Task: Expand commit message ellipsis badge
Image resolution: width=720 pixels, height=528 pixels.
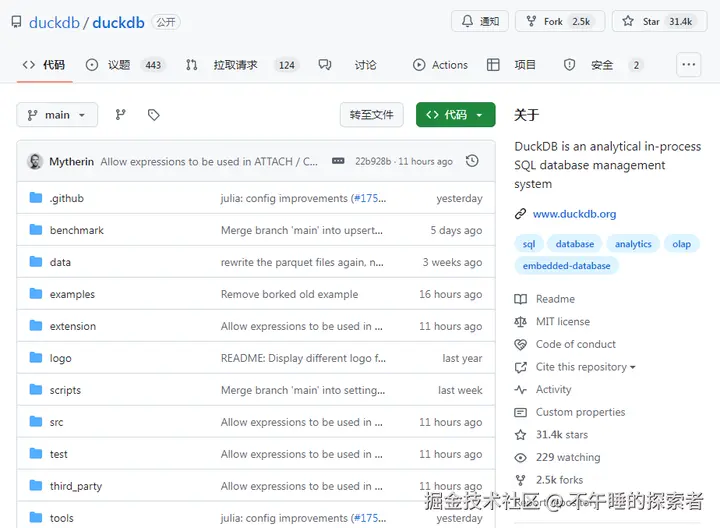Action: [x=338, y=161]
